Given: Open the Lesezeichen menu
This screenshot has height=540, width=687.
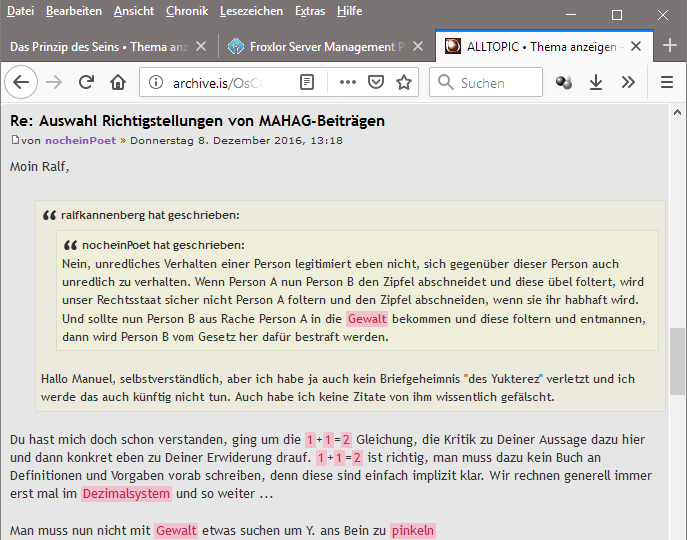Looking at the screenshot, I should [x=251, y=11].
